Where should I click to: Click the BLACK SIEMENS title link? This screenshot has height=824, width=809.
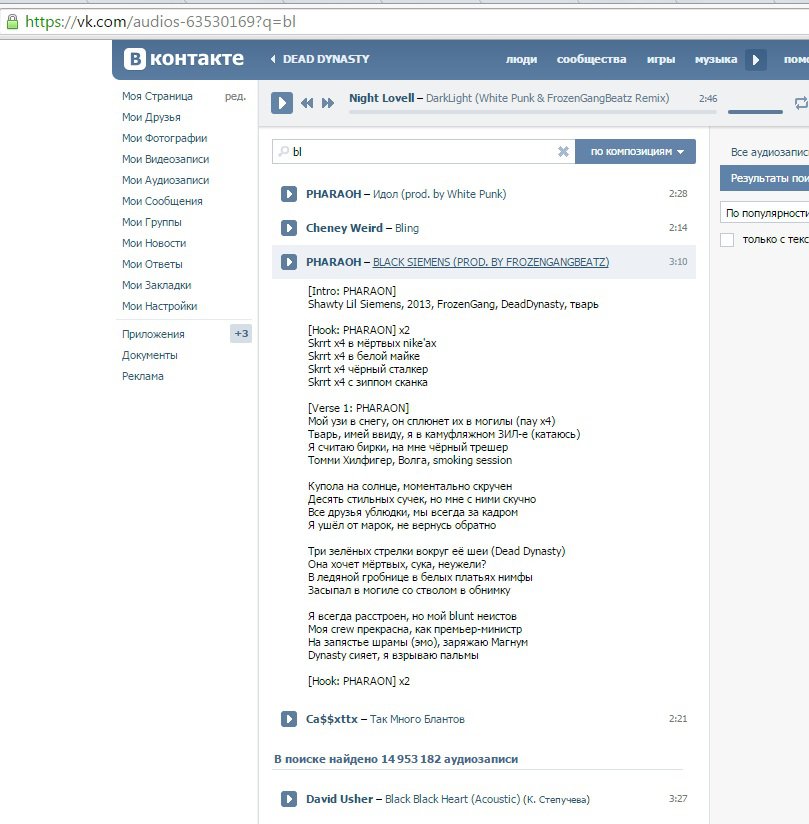pos(491,262)
